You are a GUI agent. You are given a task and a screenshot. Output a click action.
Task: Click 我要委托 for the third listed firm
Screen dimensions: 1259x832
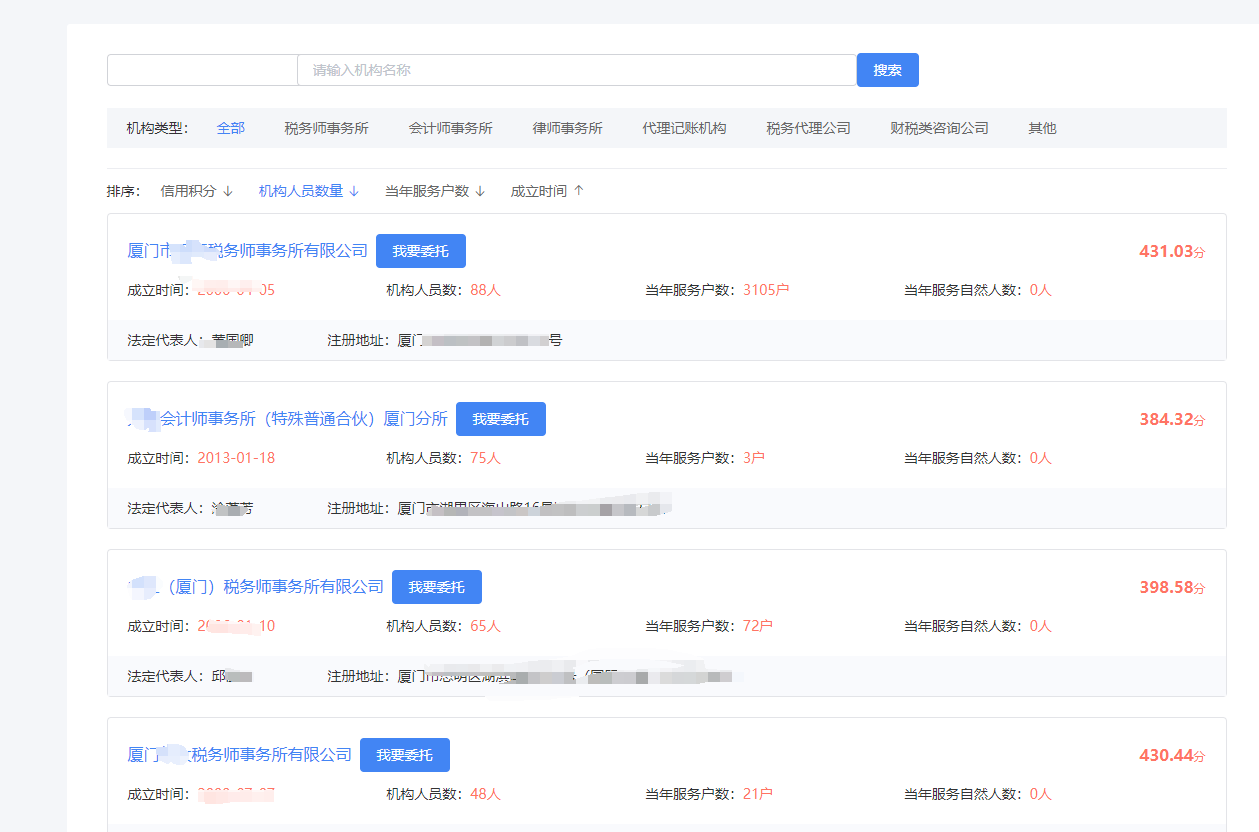436,587
